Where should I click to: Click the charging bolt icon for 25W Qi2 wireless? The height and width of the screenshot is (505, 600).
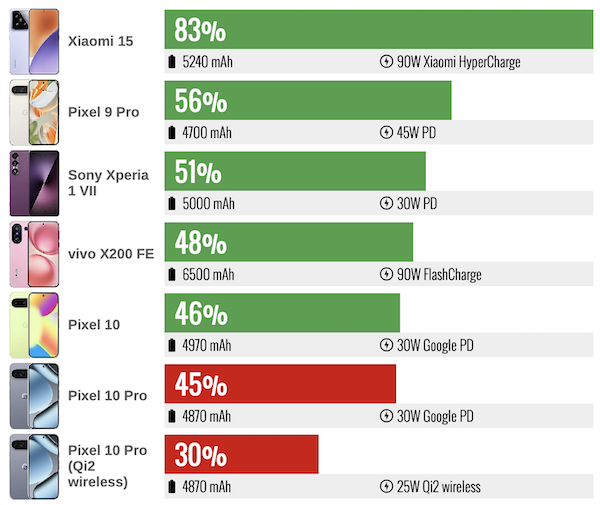[386, 487]
